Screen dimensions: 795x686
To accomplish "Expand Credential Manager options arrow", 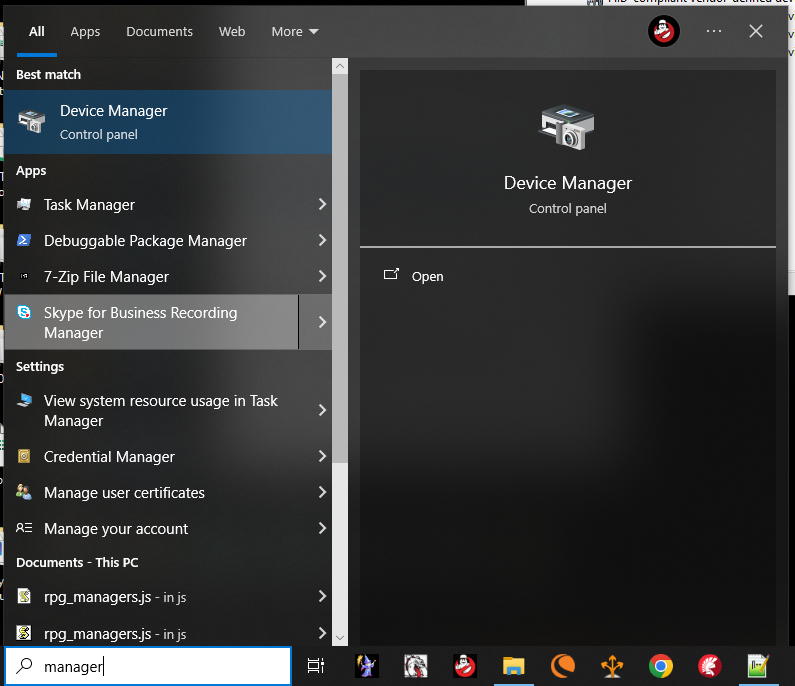I will point(322,456).
